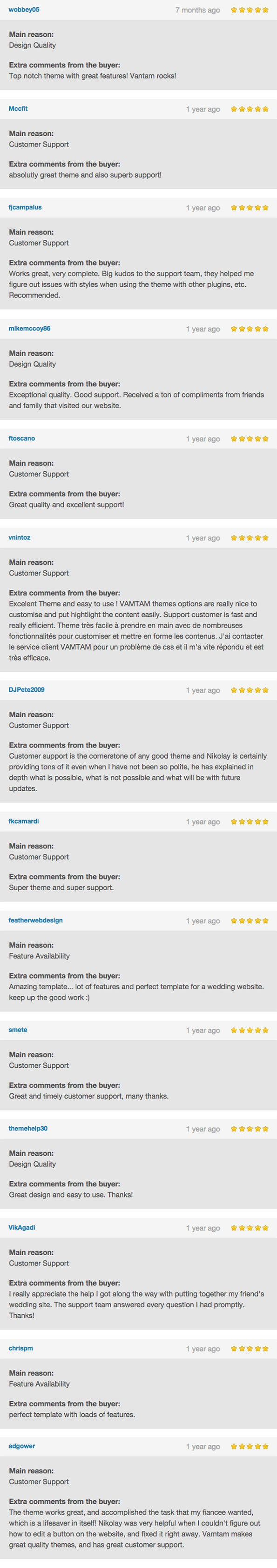
Task: Click the smete username link
Action: click(x=18, y=1030)
